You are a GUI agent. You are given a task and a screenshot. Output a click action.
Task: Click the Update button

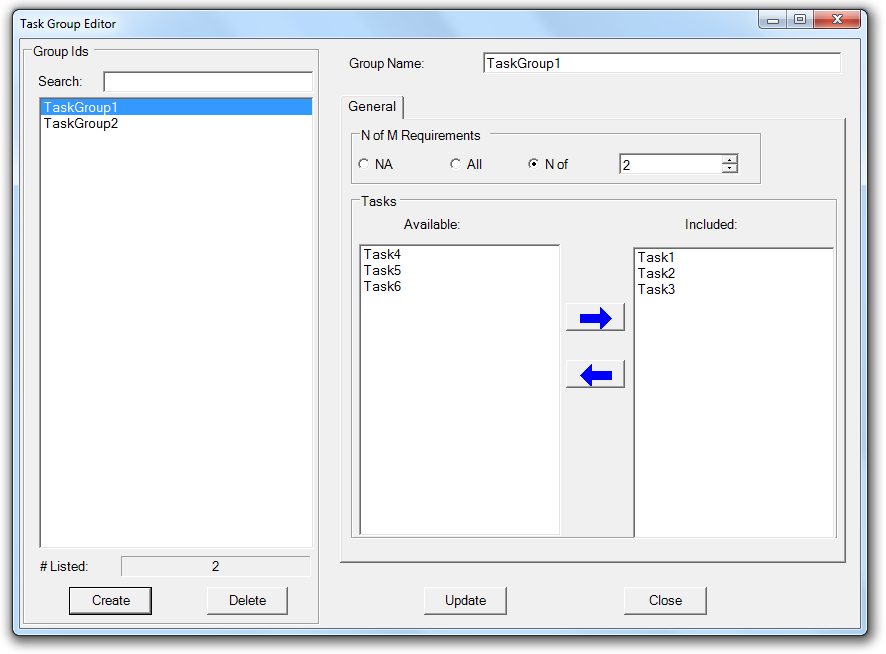point(465,600)
